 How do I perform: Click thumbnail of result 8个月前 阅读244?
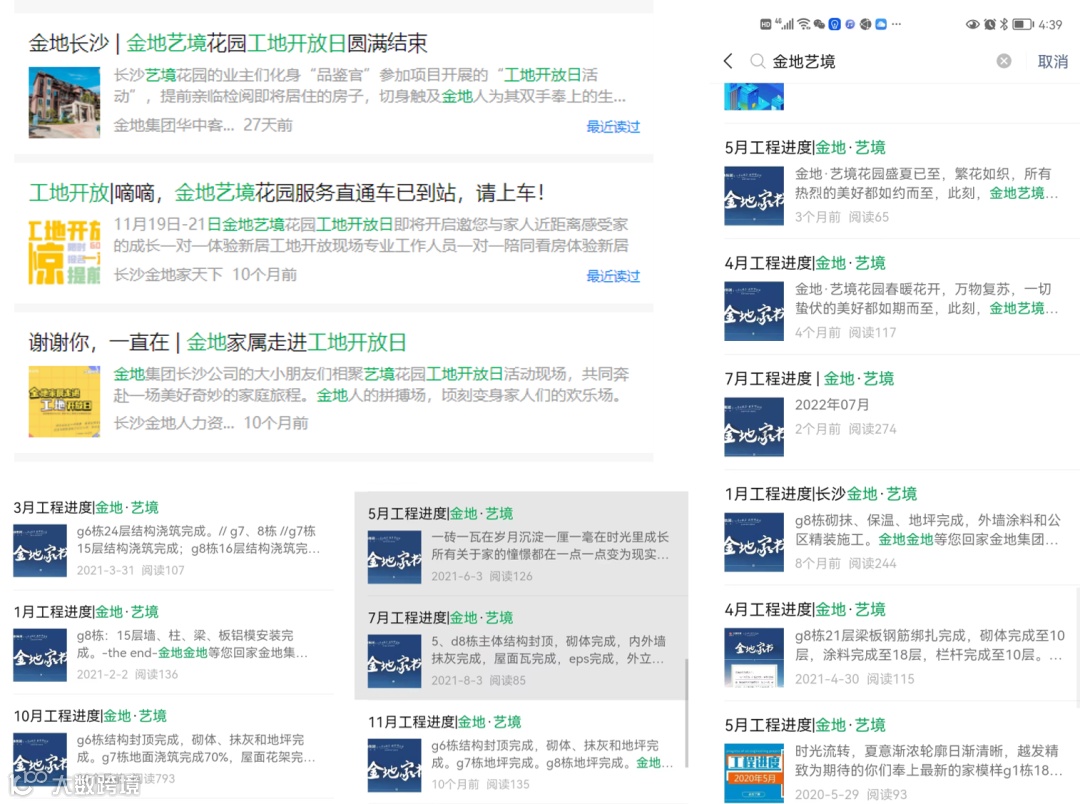click(x=754, y=542)
